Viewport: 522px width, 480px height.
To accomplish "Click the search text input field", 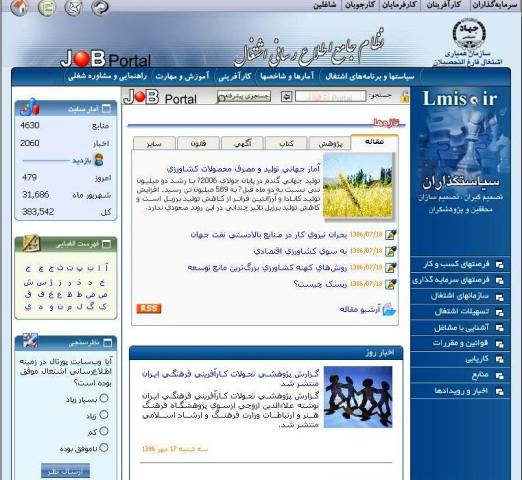I will pos(330,97).
